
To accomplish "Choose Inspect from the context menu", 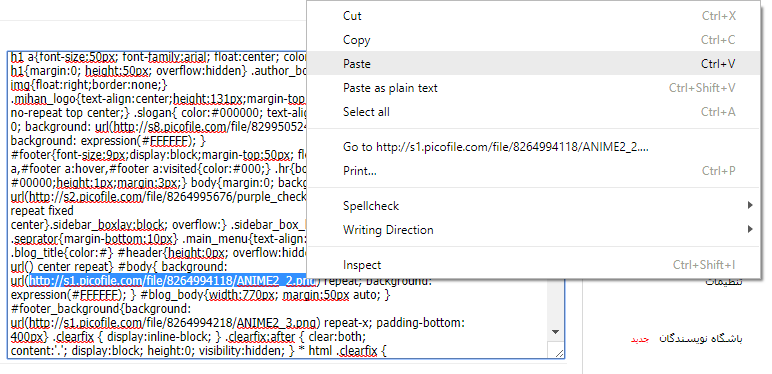I will pyautogui.click(x=534, y=265).
